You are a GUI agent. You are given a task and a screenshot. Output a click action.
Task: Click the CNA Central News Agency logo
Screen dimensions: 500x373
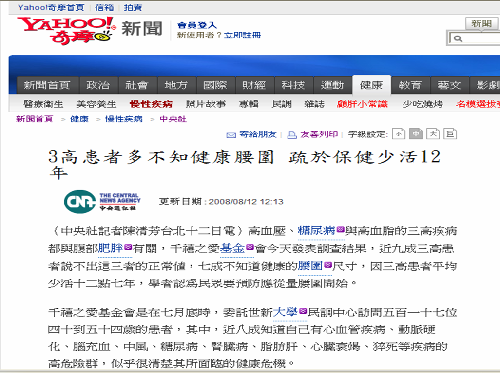[x=102, y=202]
